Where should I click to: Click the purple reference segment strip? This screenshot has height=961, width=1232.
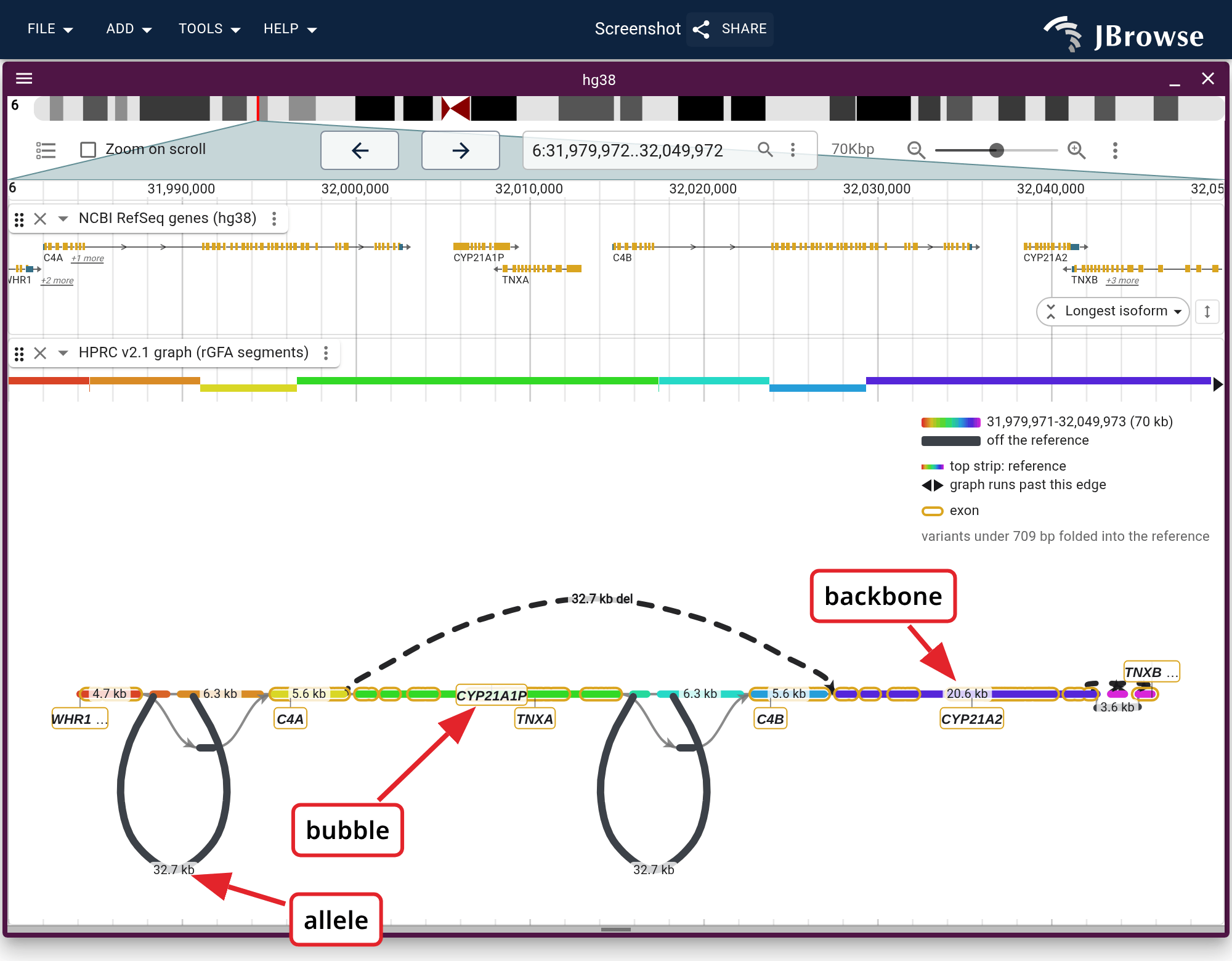[1038, 381]
